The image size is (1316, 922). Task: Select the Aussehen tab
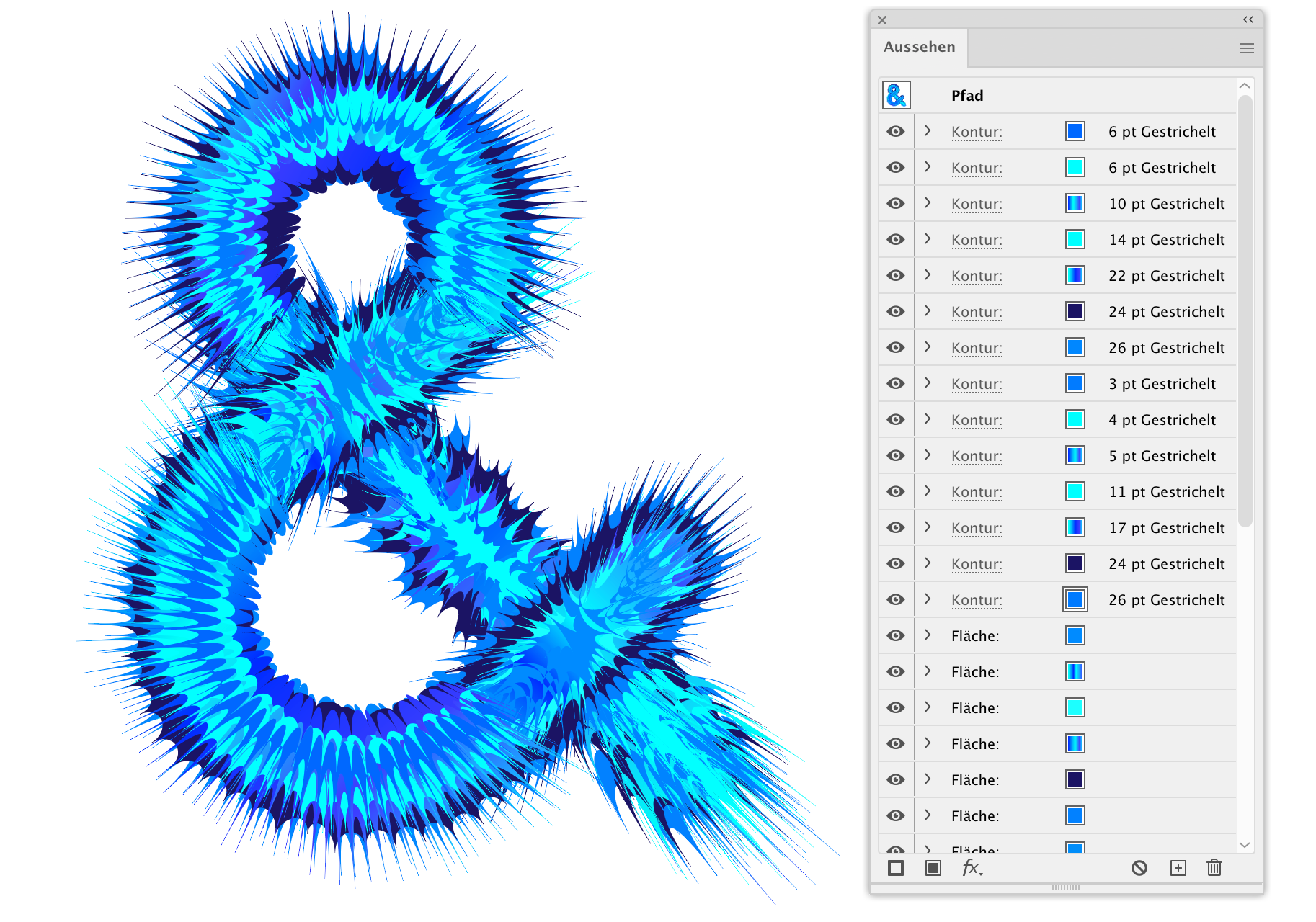click(x=920, y=47)
